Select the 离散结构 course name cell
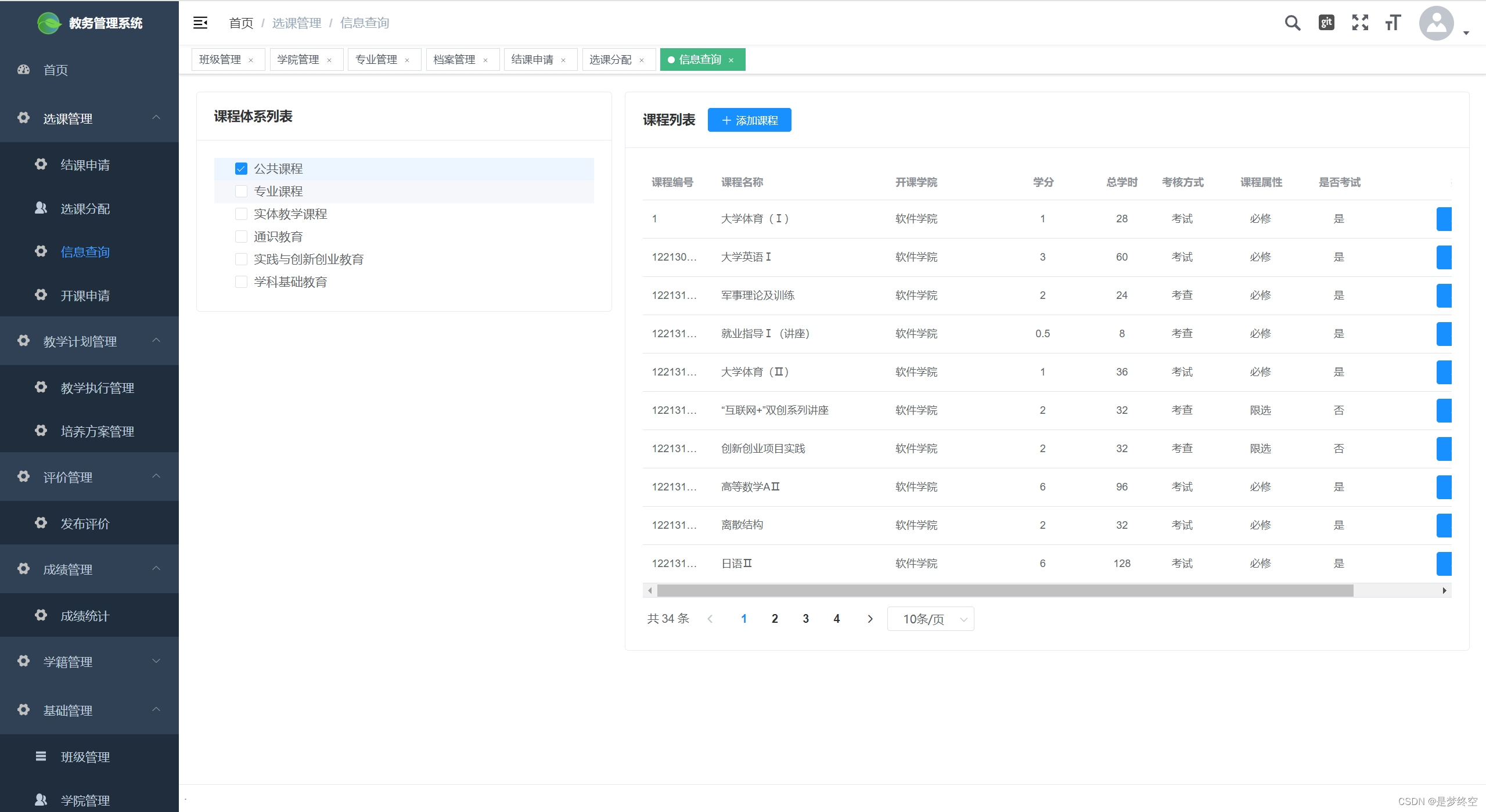 tap(742, 525)
